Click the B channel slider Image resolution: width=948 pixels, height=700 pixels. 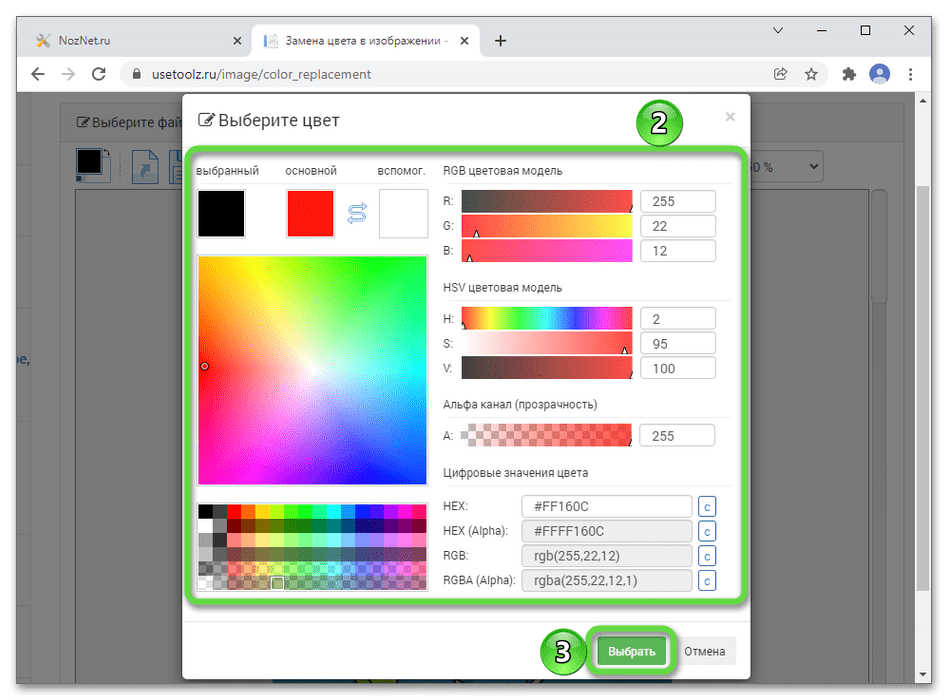click(547, 251)
